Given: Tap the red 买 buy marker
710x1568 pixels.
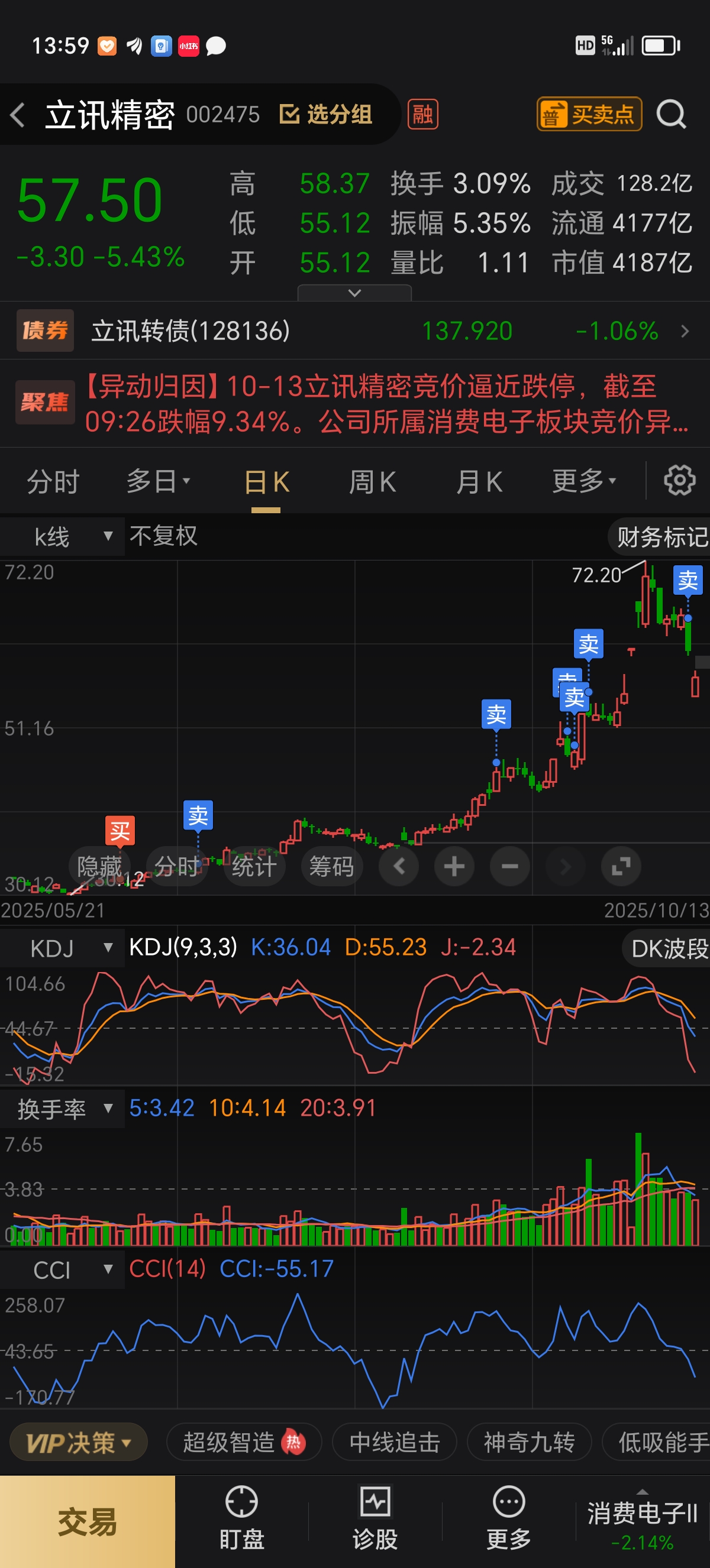Looking at the screenshot, I should pyautogui.click(x=120, y=831).
